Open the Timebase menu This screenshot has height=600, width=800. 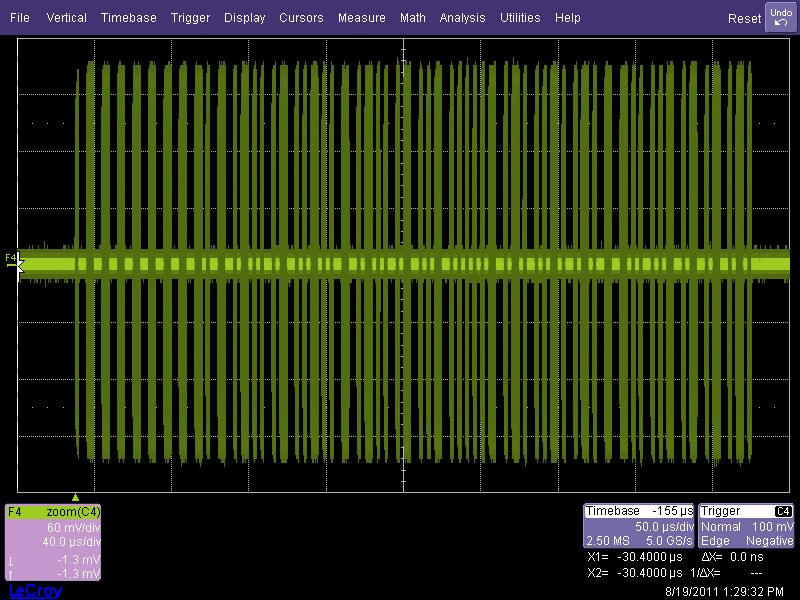pyautogui.click(x=129, y=18)
